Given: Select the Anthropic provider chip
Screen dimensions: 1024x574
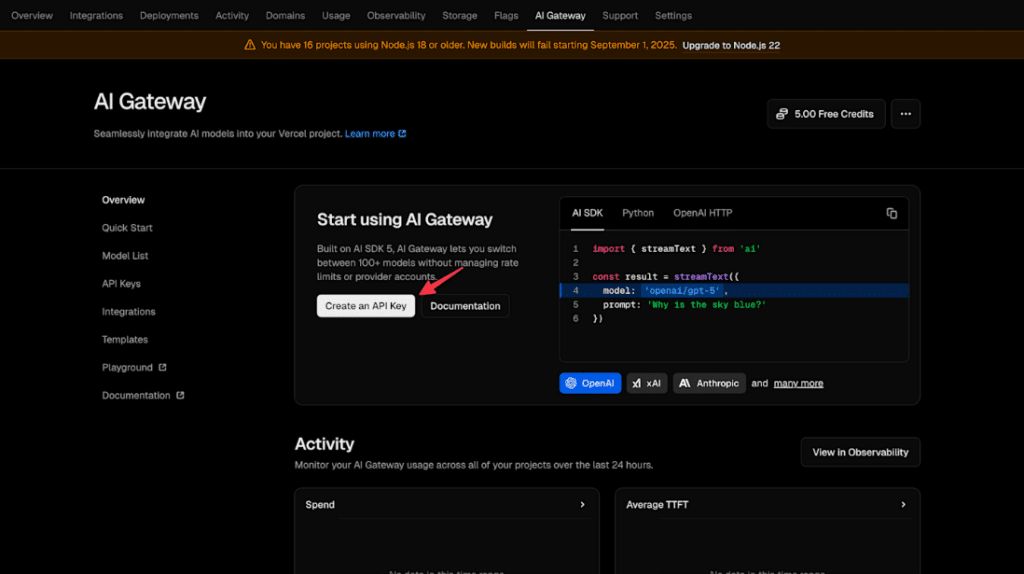Looking at the screenshot, I should (x=709, y=383).
